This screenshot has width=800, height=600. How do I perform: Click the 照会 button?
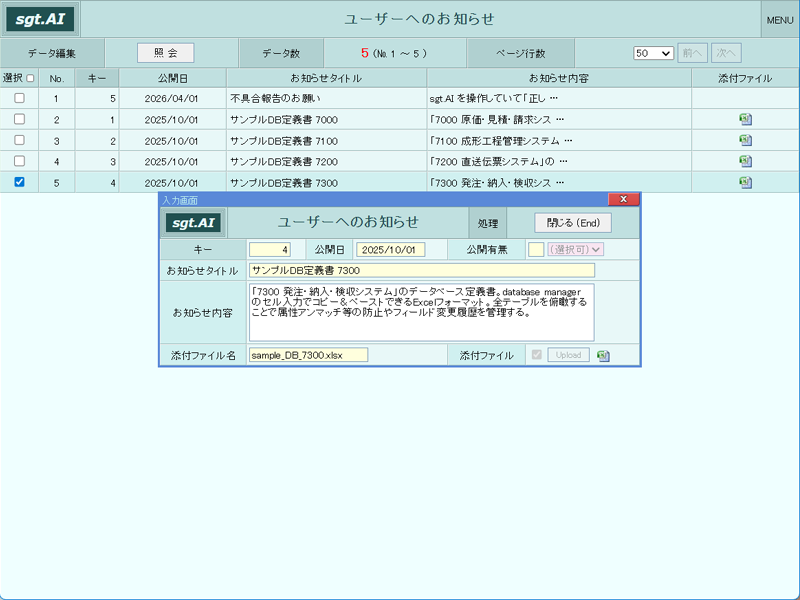(x=166, y=53)
